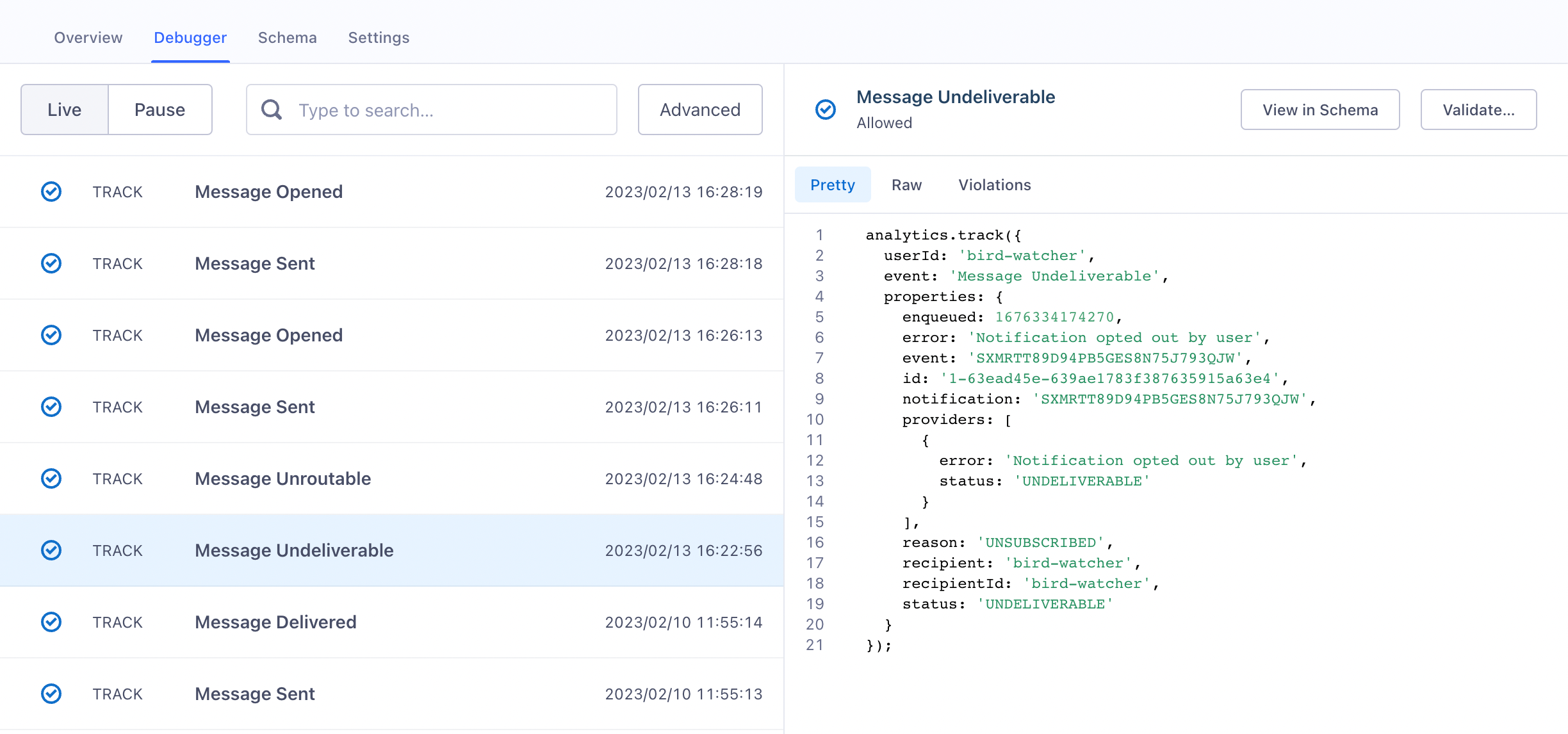Open the Advanced filter options dropdown
Viewport: 1568px width, 734px height.
[x=699, y=109]
